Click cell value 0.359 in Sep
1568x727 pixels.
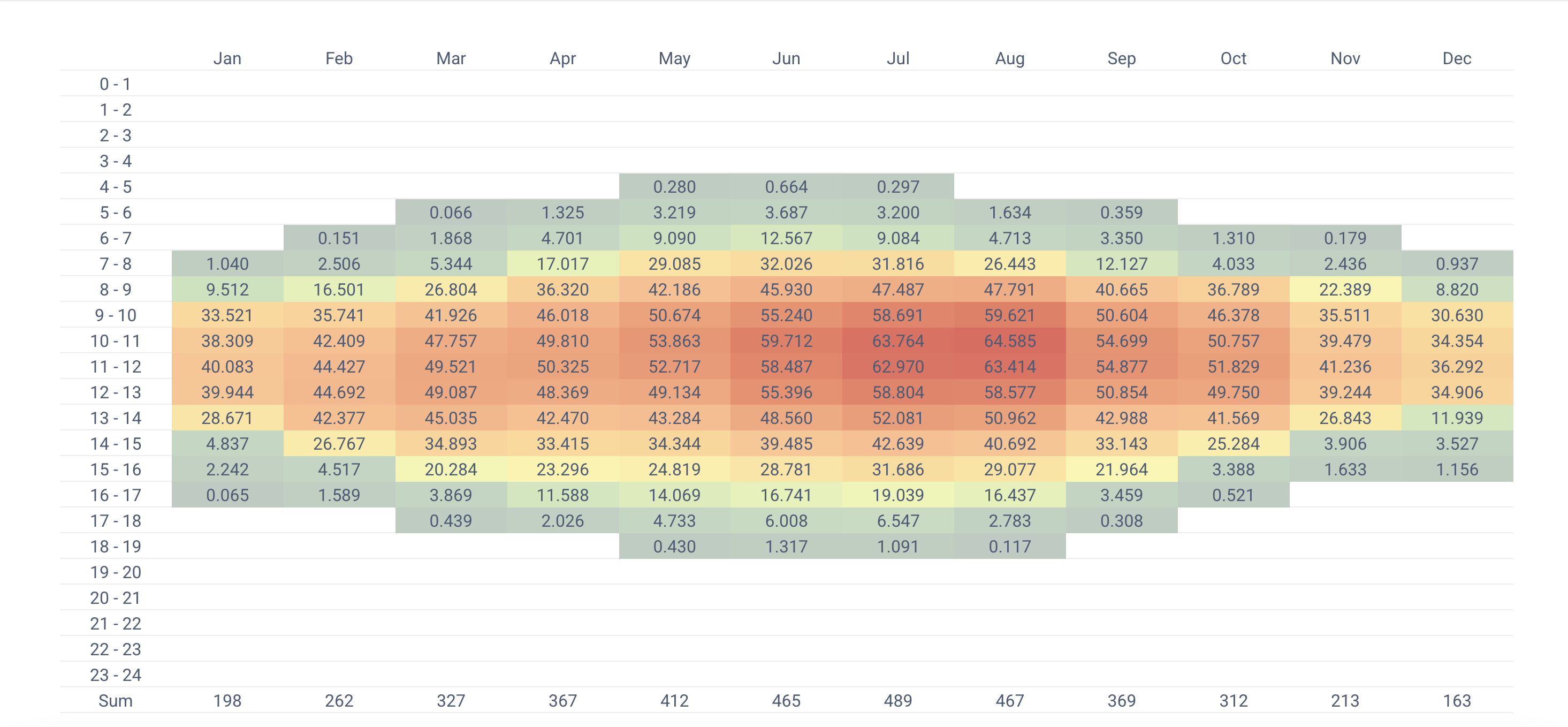(x=1122, y=213)
